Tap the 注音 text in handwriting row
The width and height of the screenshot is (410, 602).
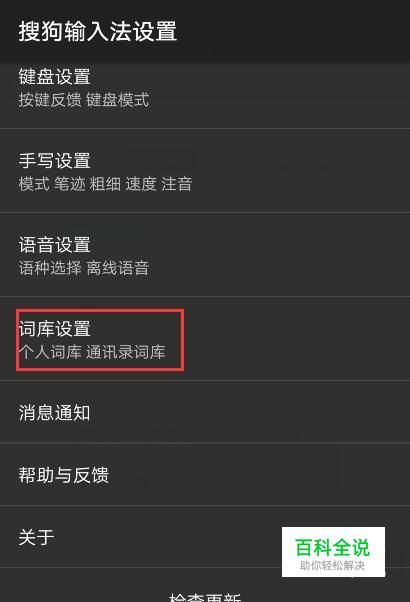[x=177, y=184]
